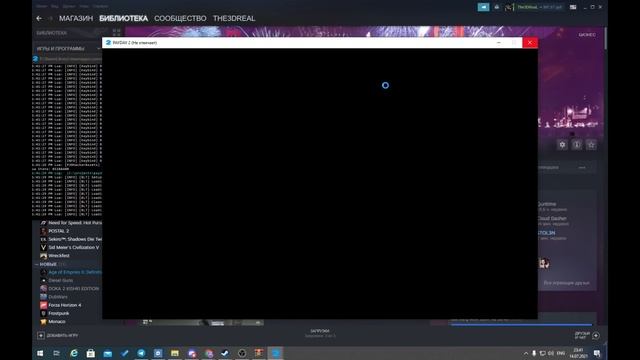Open Steam notifications bell icon
Viewport: 640px width, 360px height.
point(496,7)
